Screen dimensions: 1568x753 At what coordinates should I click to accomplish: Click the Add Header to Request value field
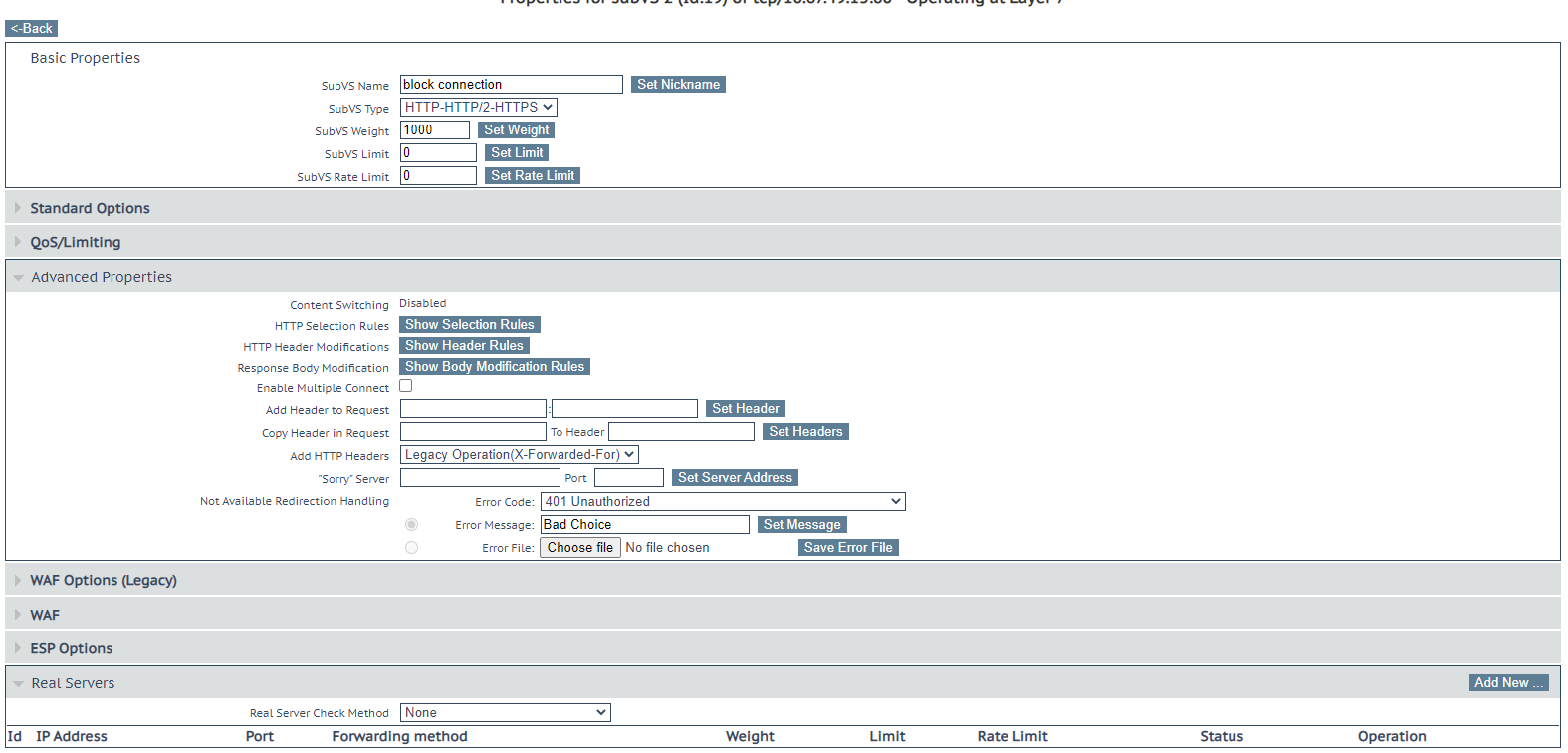(x=624, y=409)
